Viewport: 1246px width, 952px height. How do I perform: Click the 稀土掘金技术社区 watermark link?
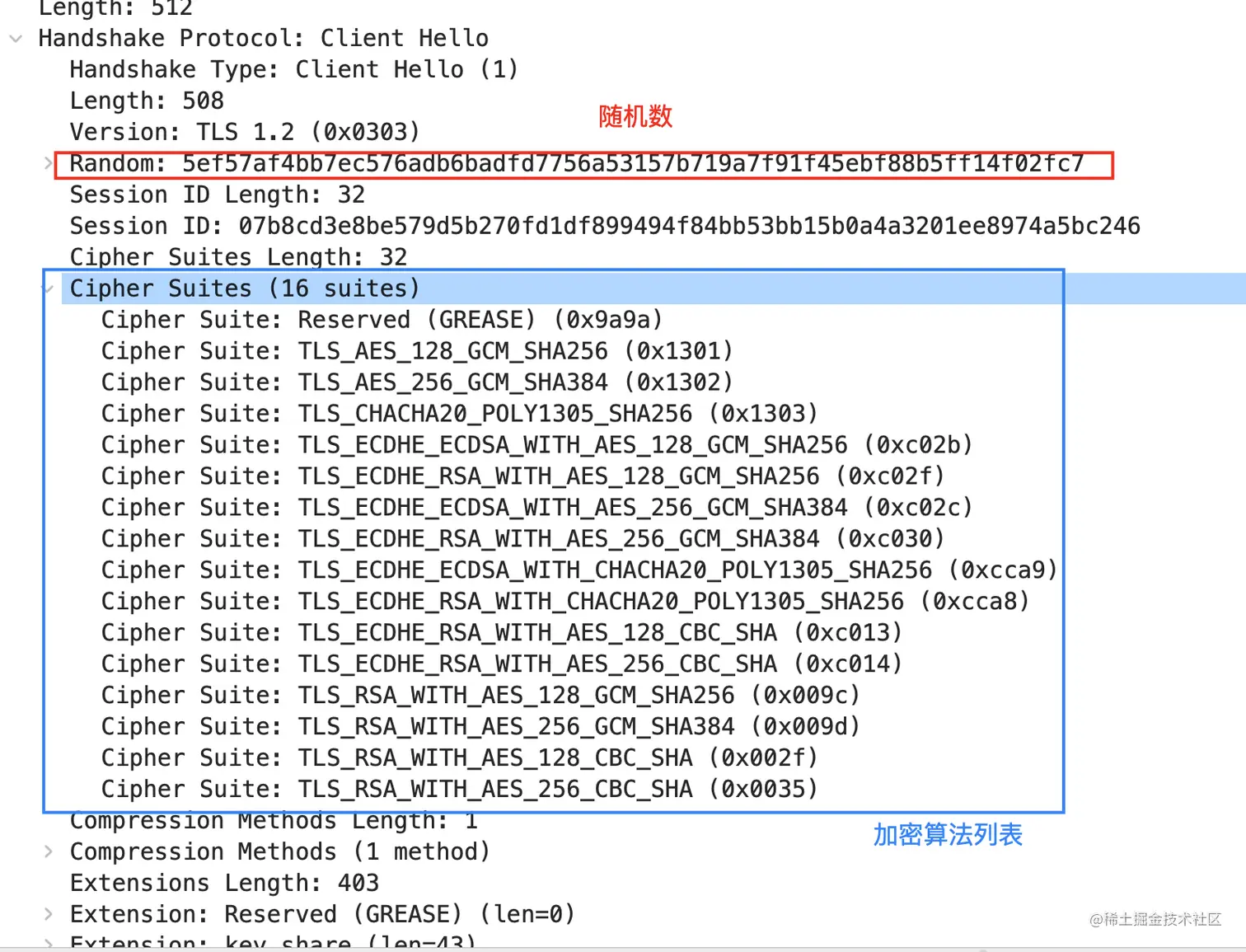(1155, 921)
